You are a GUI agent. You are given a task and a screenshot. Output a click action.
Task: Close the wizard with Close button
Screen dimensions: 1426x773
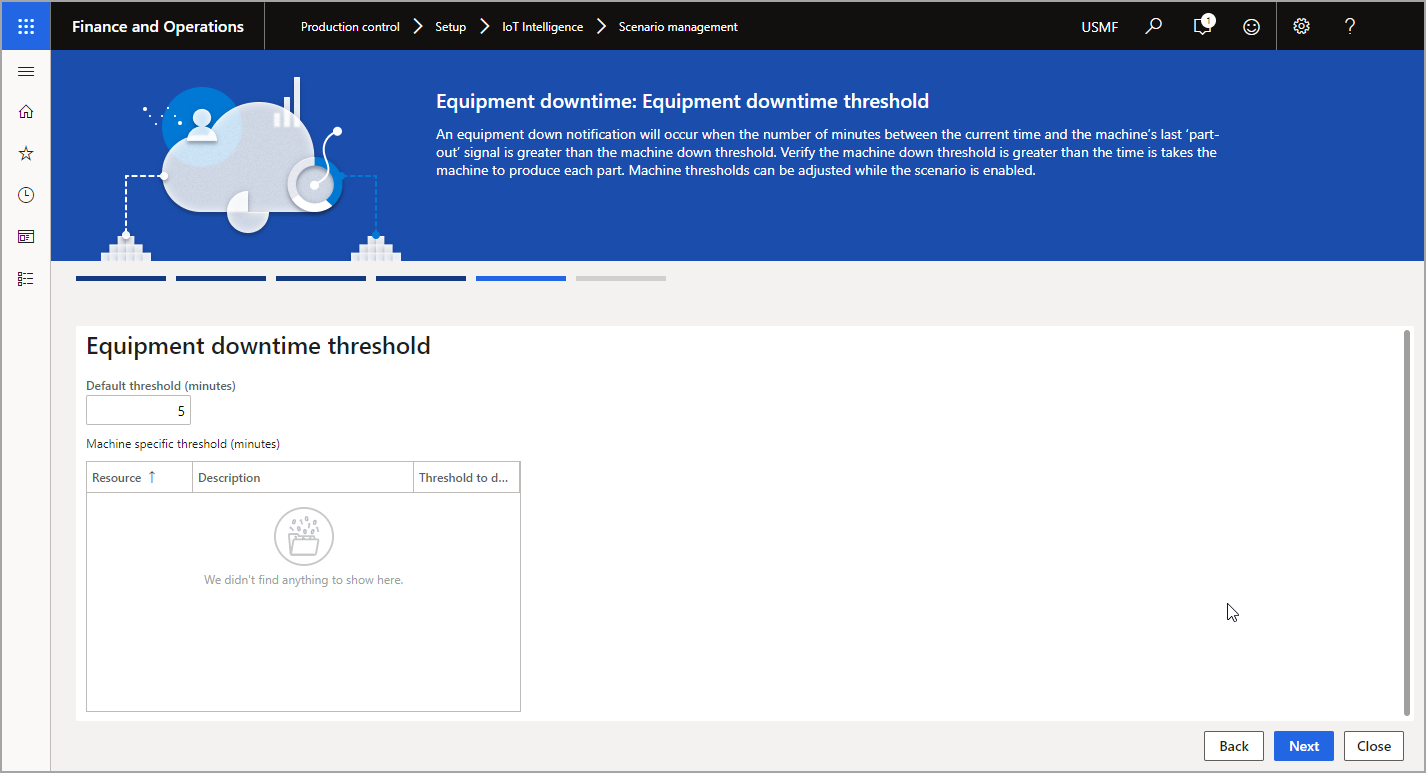(x=1374, y=746)
